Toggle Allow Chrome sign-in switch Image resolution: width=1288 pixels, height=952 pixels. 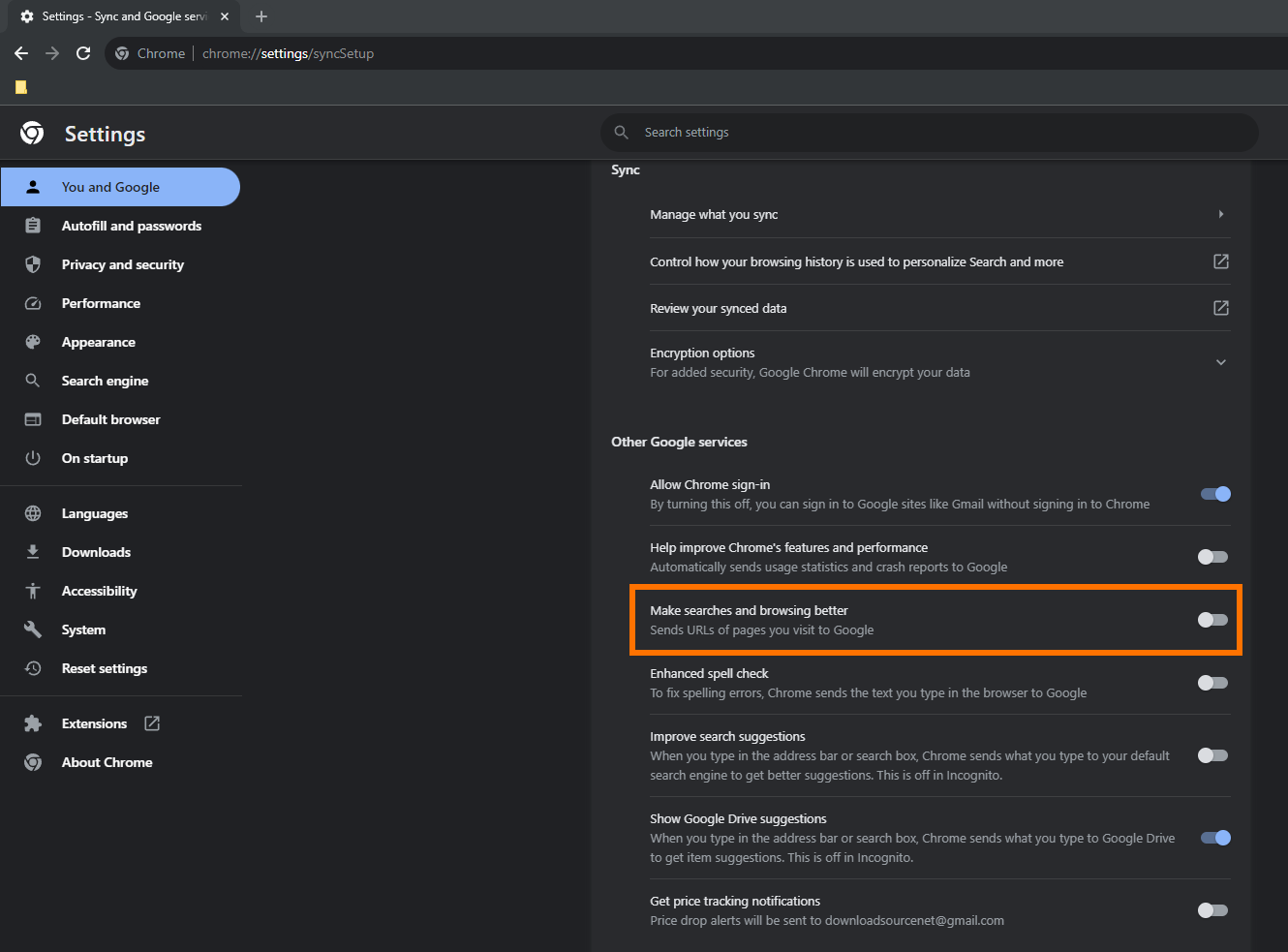coord(1215,494)
